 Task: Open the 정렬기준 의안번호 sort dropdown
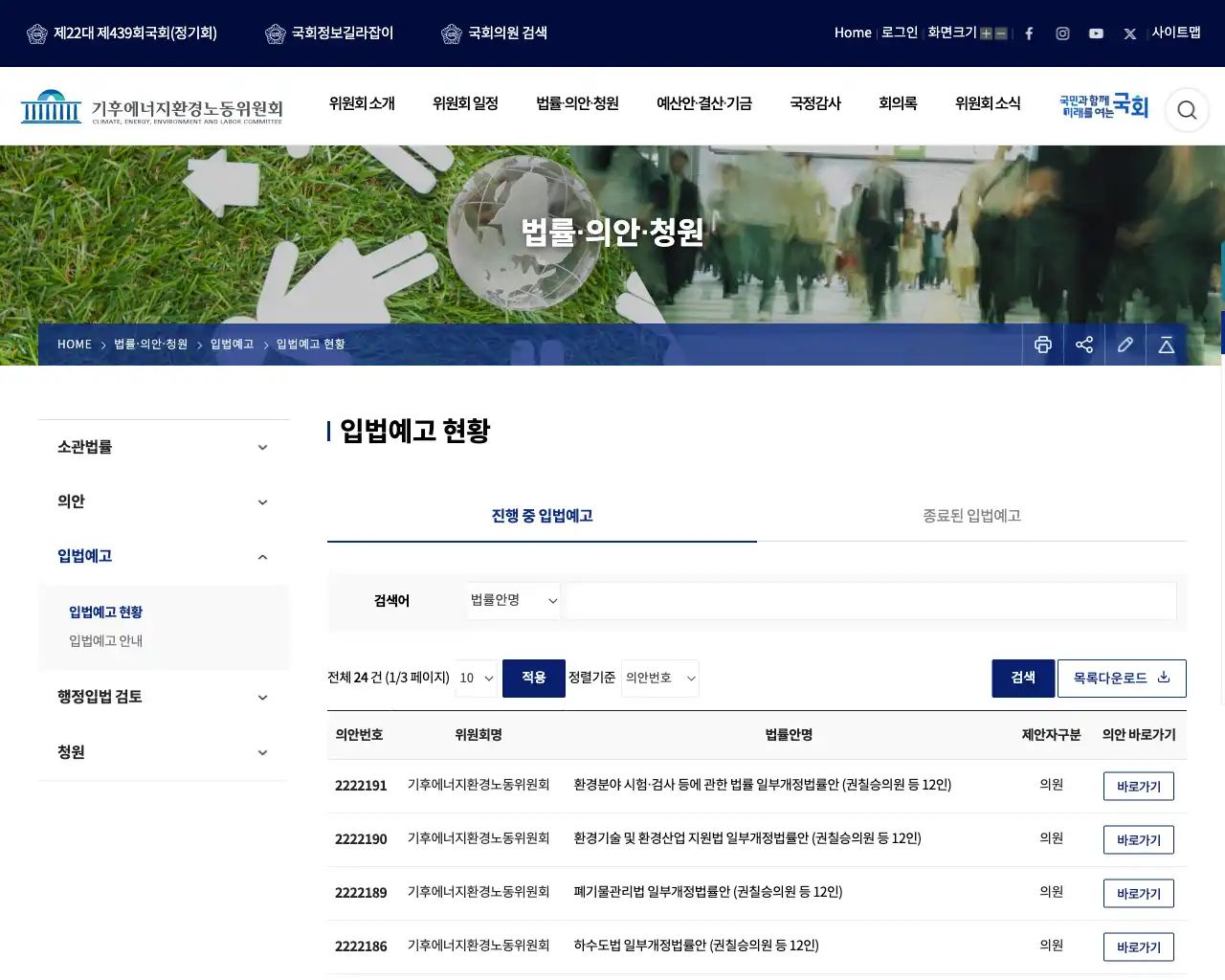tap(660, 679)
